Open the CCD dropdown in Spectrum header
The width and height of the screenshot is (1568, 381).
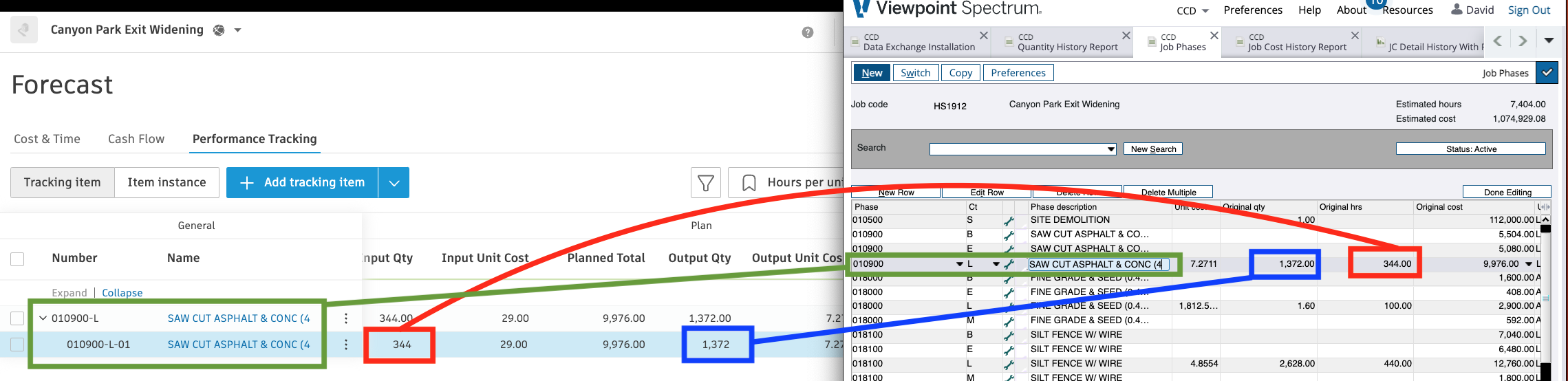(x=1192, y=10)
